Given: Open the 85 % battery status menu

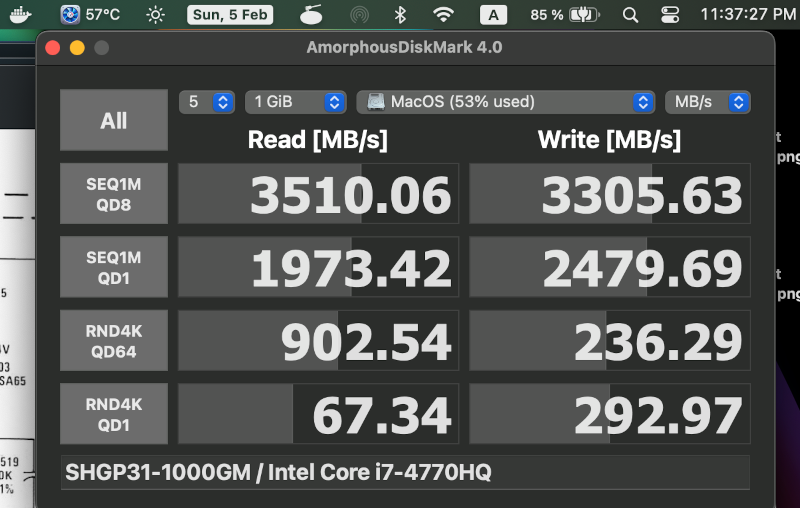Looking at the screenshot, I should tap(565, 15).
